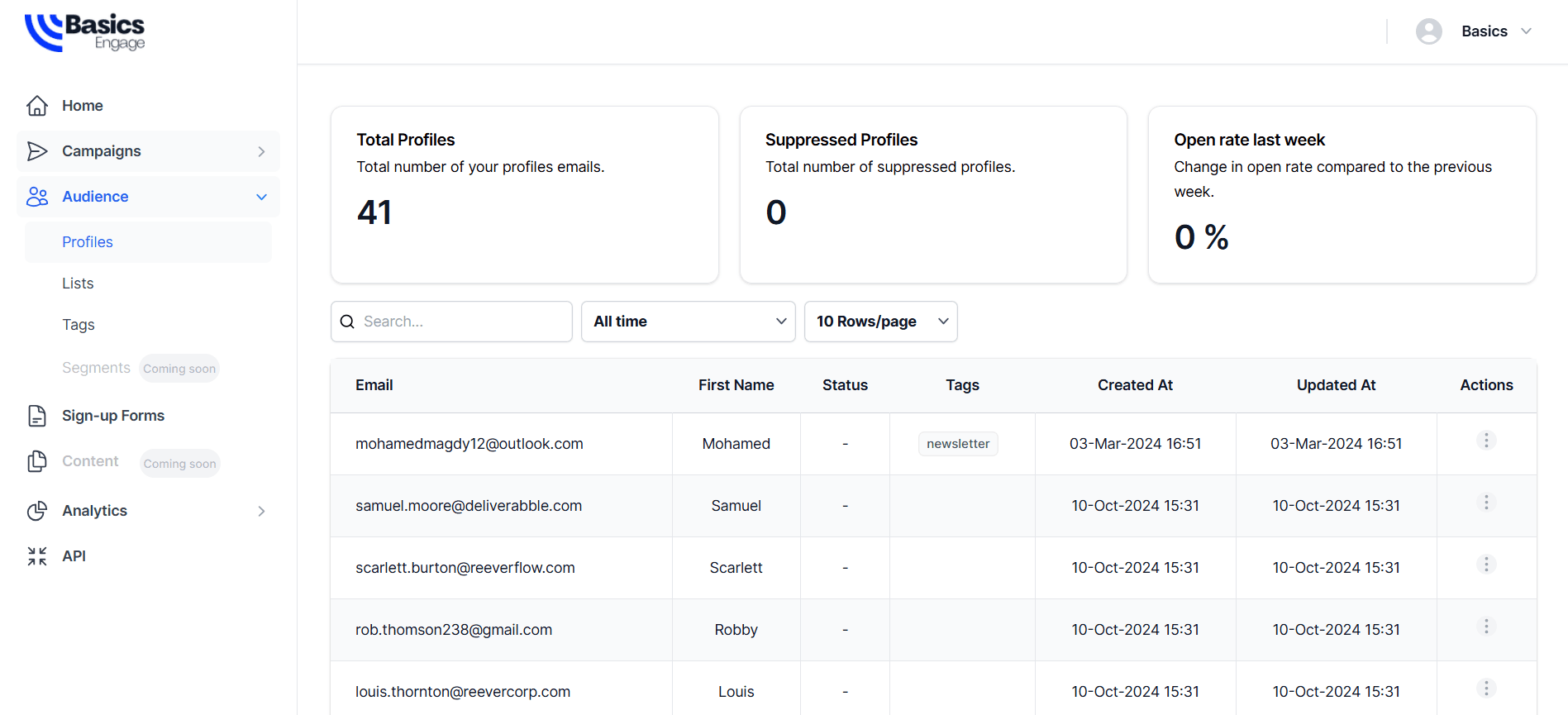This screenshot has width=1568, height=715.
Task: Click the newsletter tag badge
Action: point(958,444)
